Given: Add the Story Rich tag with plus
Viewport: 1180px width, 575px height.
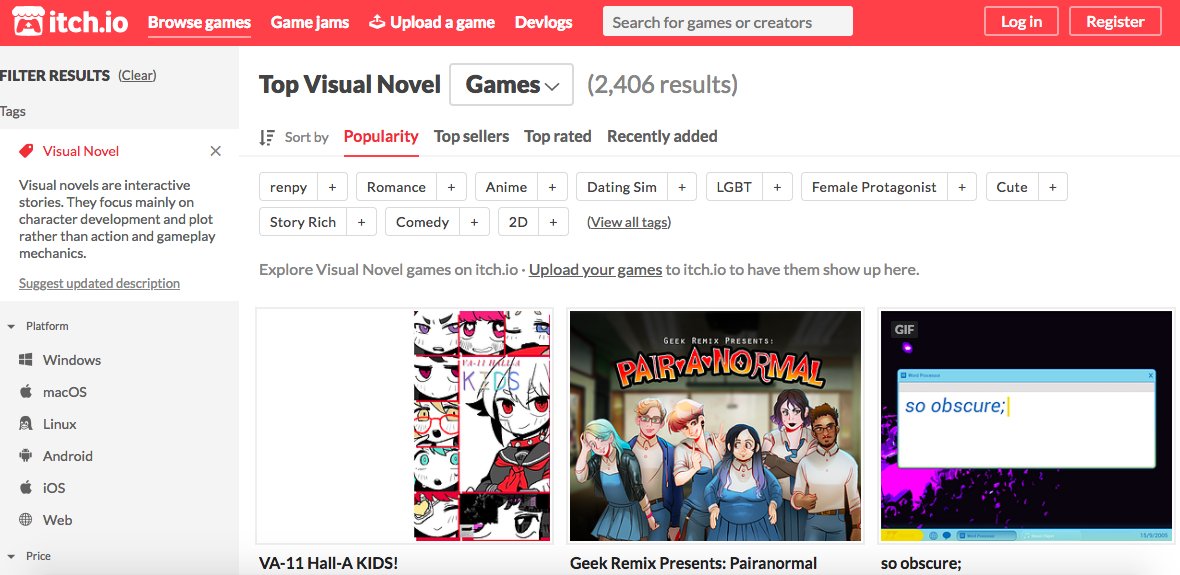Looking at the screenshot, I should 361,222.
